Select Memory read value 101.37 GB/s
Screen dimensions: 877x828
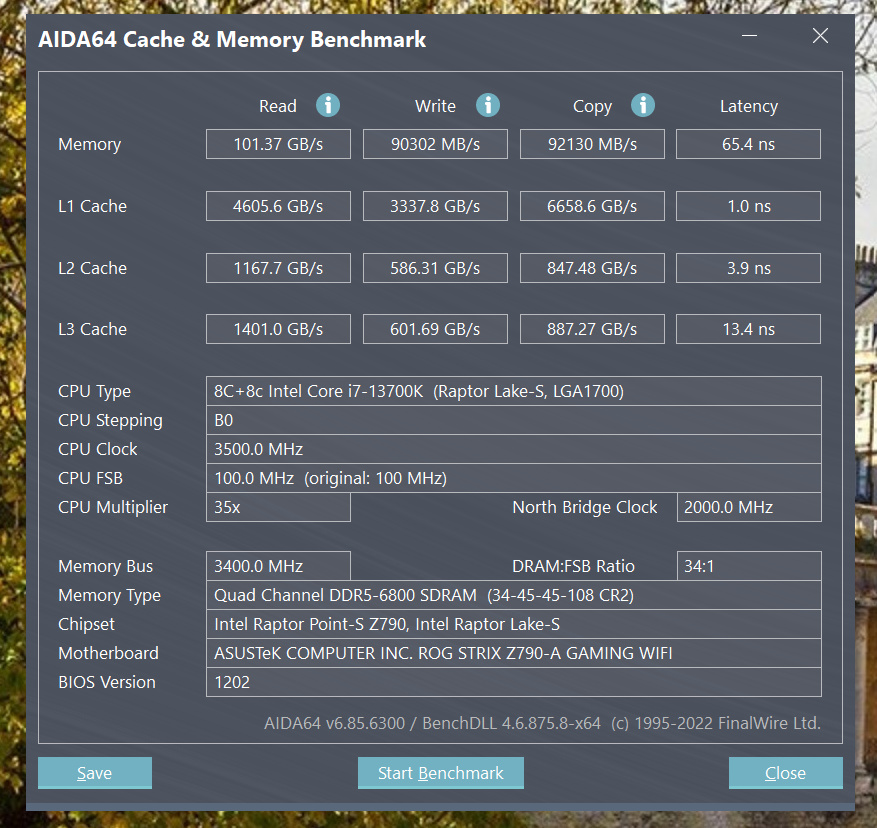tap(278, 144)
